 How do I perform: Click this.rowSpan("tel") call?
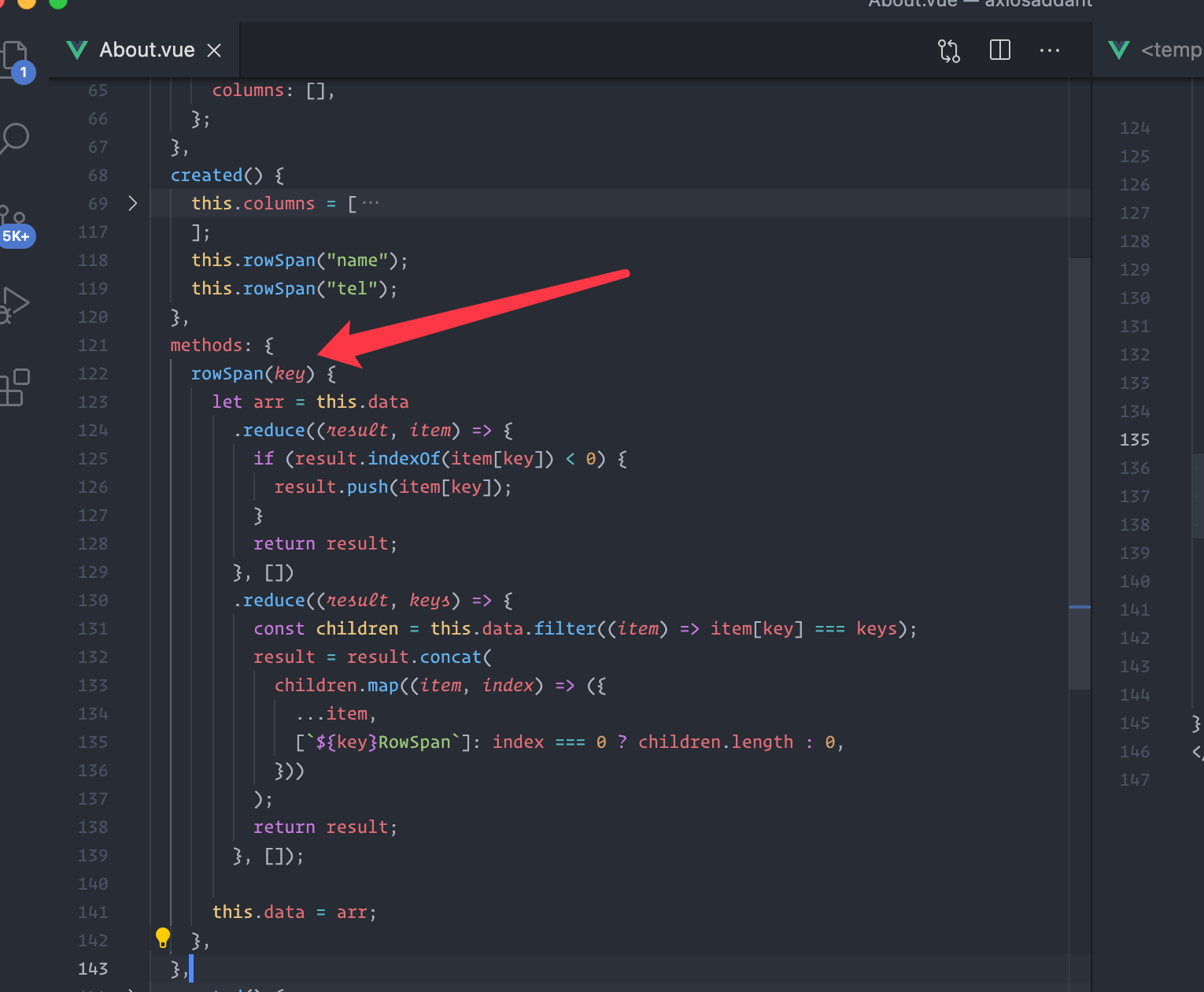coord(294,289)
